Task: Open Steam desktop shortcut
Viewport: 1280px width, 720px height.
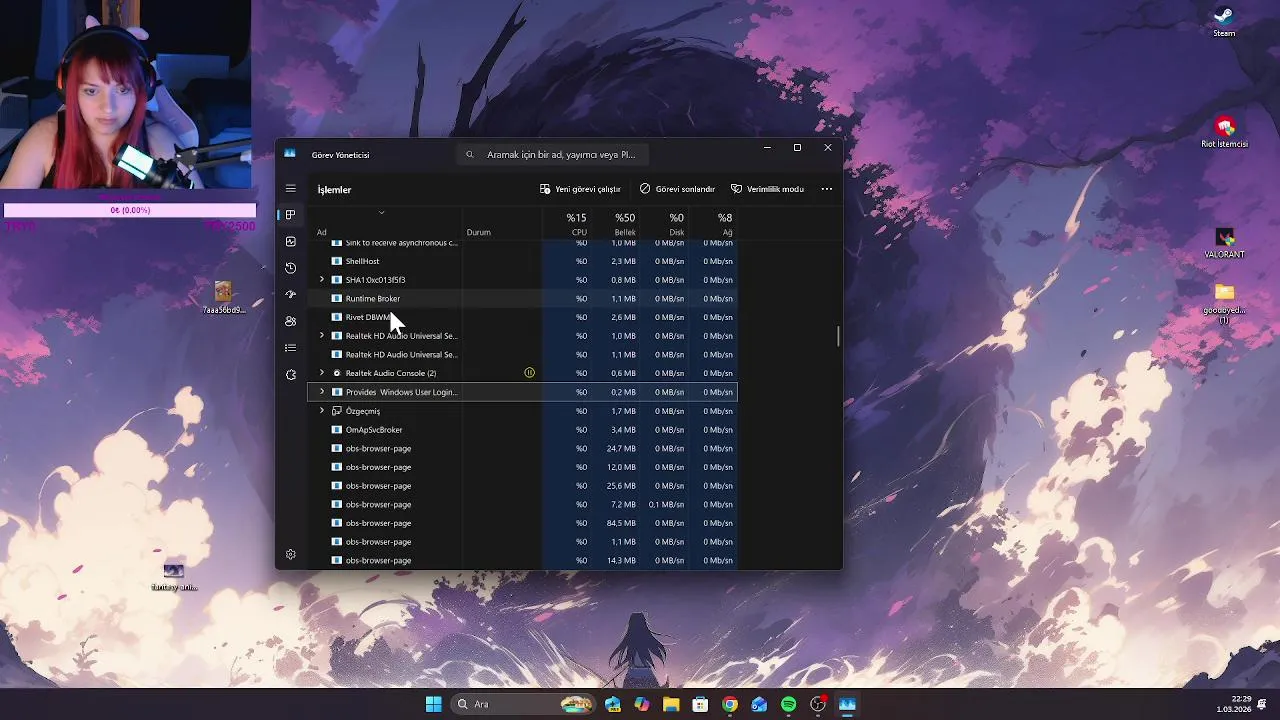Action: coord(1224,21)
